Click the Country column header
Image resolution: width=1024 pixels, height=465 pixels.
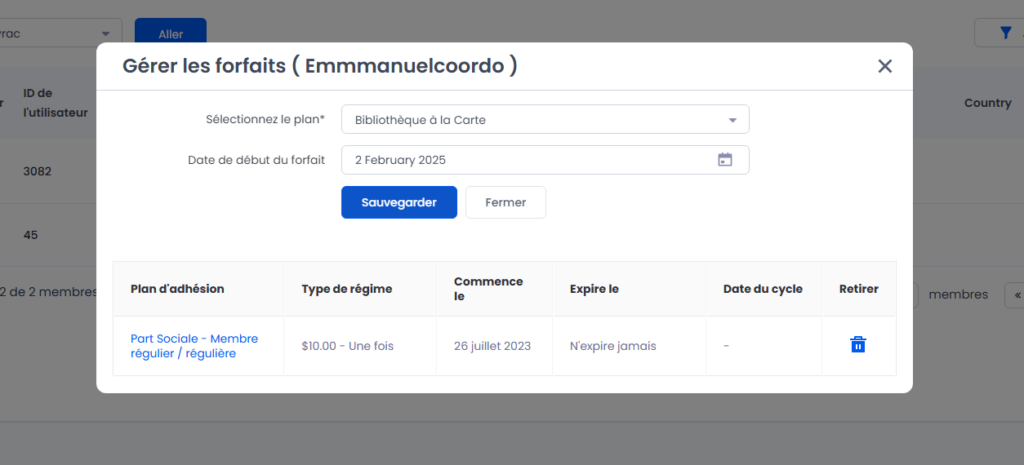click(987, 103)
